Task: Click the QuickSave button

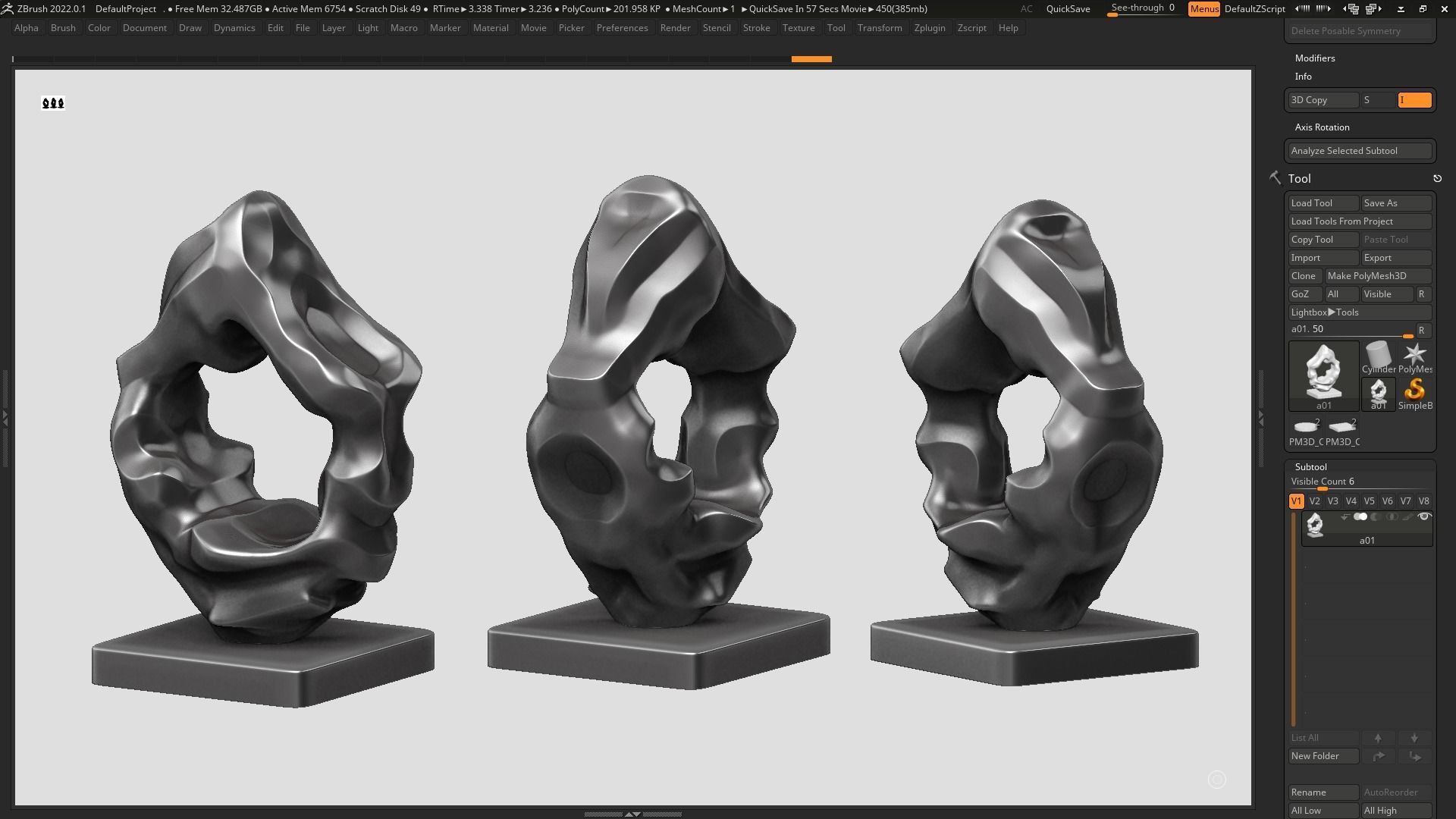Action: click(x=1068, y=9)
